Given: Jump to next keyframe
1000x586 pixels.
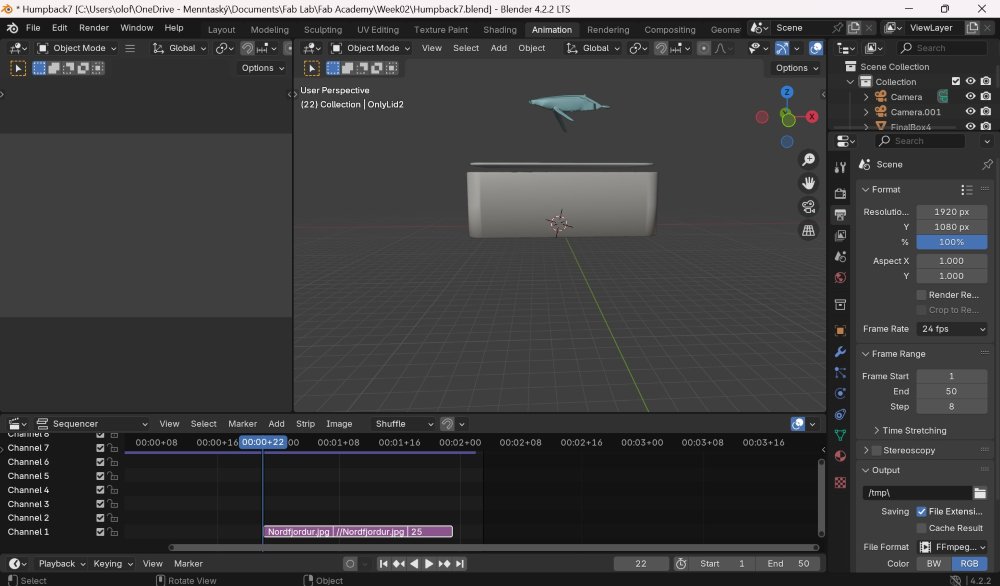Looking at the screenshot, I should pos(445,564).
